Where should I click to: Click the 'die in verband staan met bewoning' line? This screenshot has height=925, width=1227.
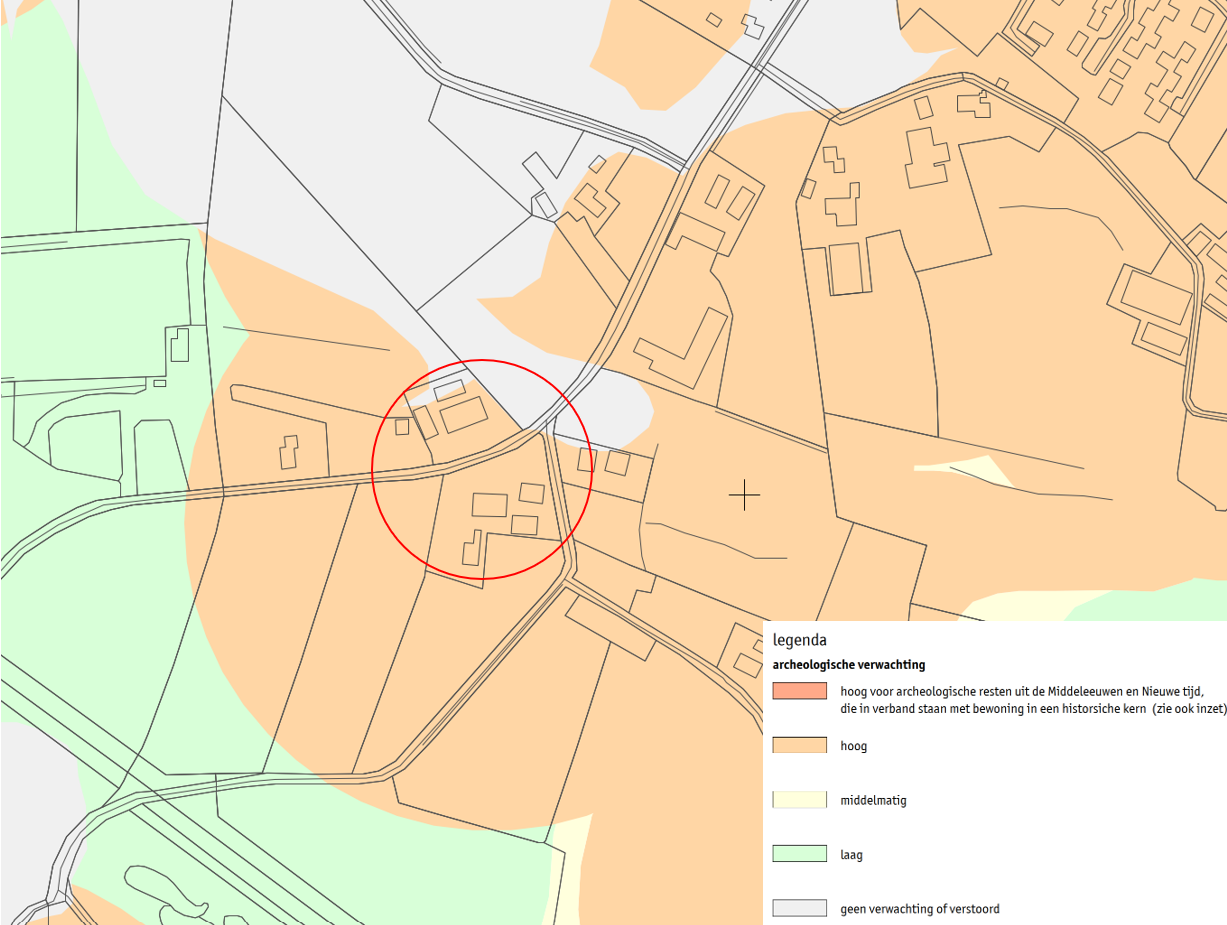tap(1033, 708)
